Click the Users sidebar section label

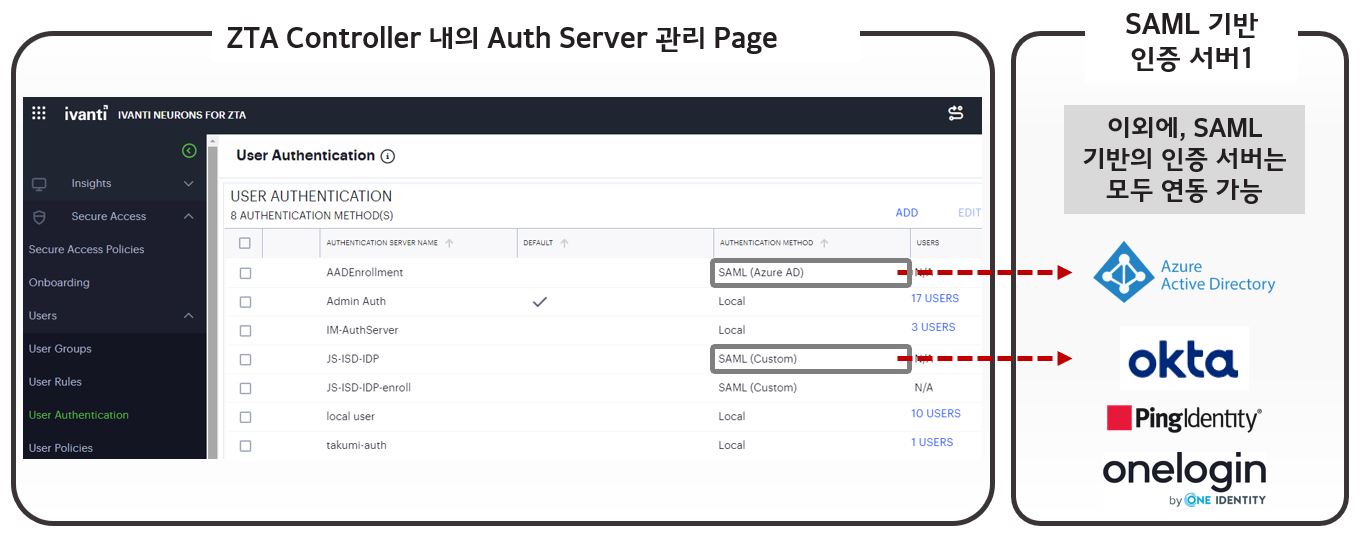coord(43,316)
